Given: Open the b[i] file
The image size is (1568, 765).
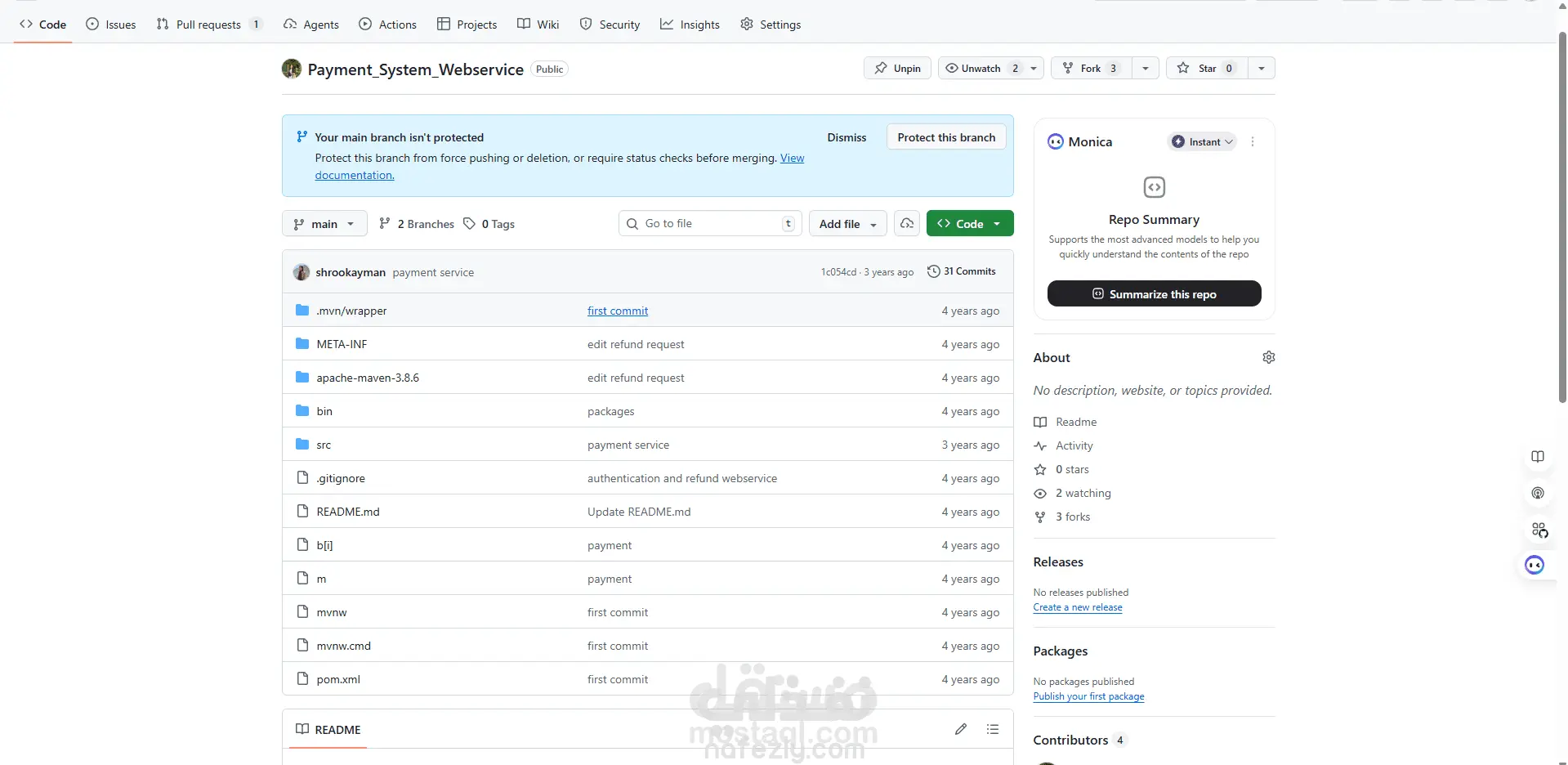Looking at the screenshot, I should (x=324, y=545).
